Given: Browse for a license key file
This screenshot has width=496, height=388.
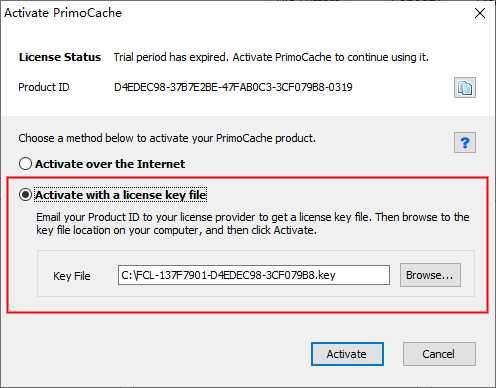Looking at the screenshot, I should click(x=430, y=275).
